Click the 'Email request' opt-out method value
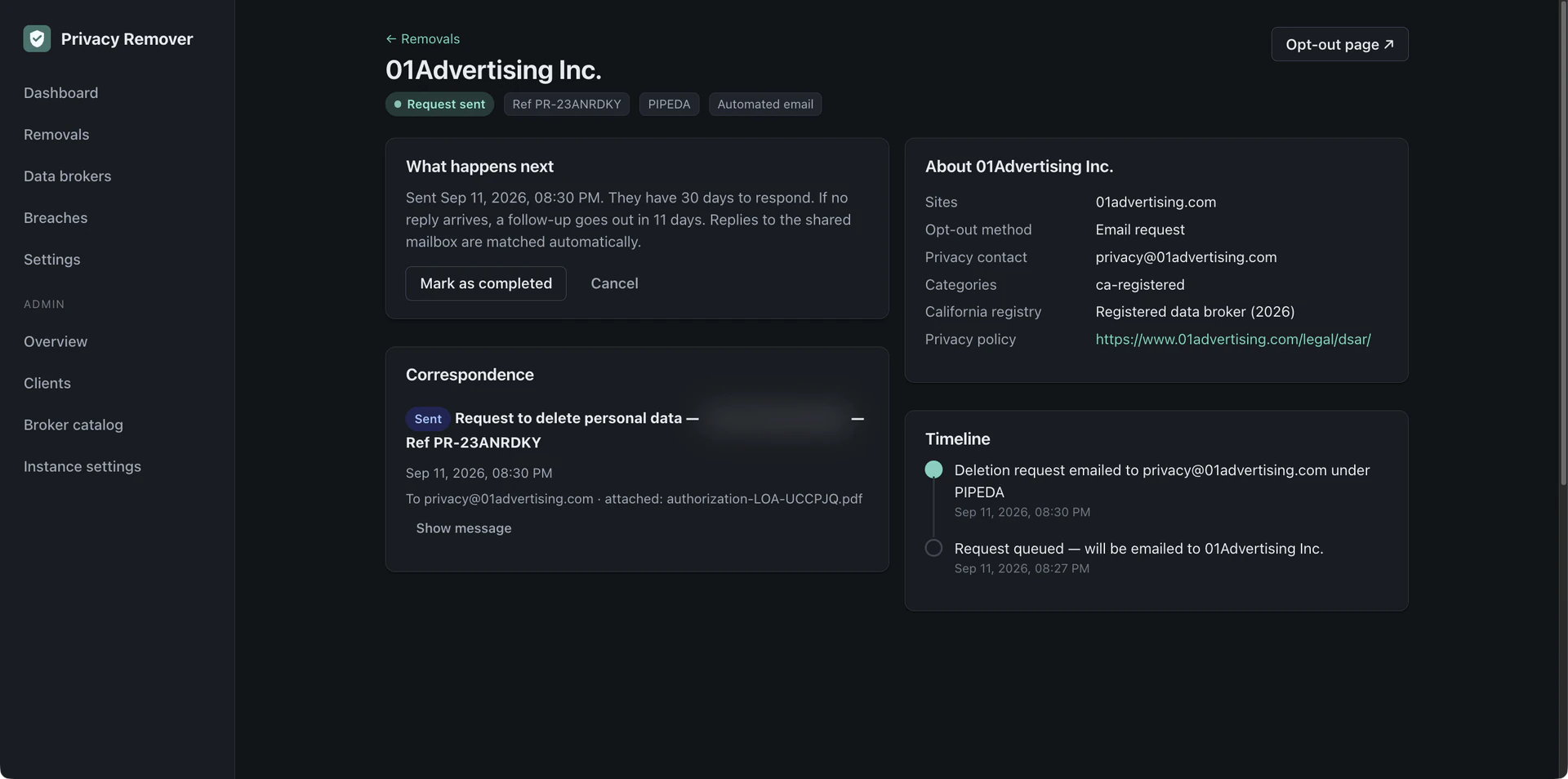Screen dimensions: 1568x779 [x=1140, y=229]
